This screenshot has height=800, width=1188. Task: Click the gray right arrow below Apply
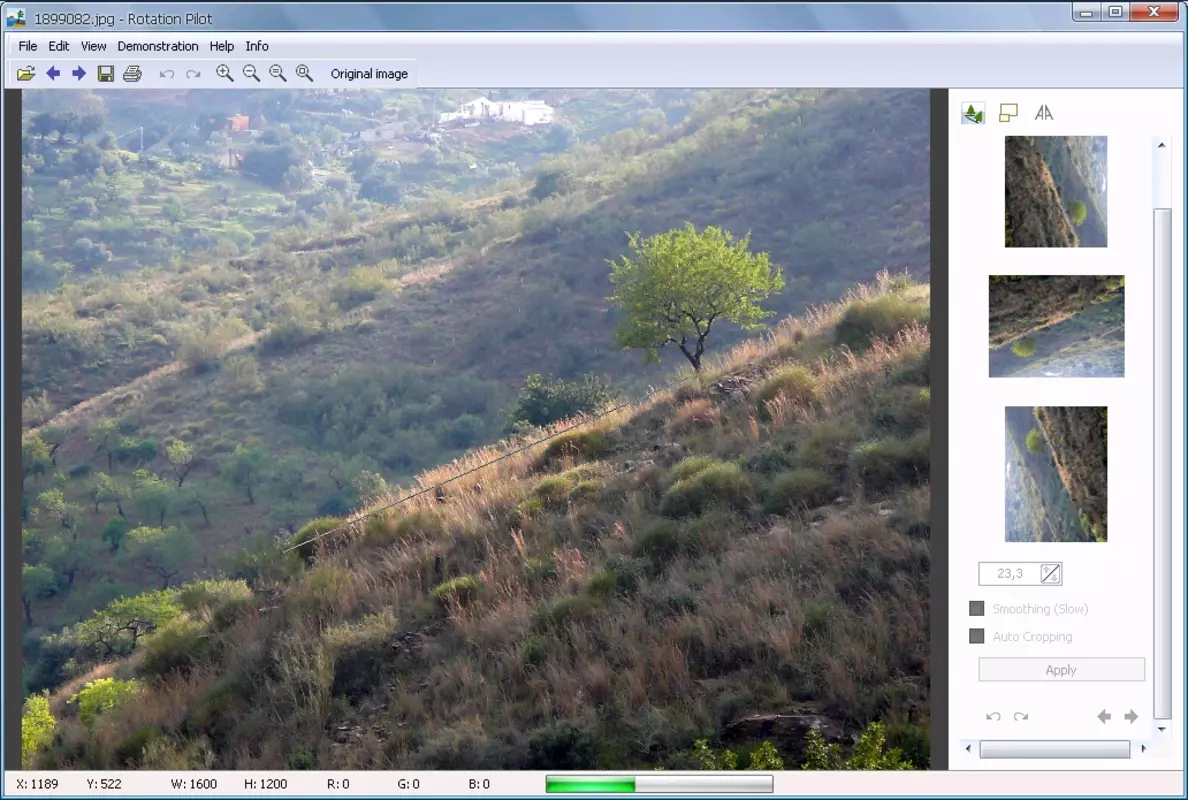1131,717
